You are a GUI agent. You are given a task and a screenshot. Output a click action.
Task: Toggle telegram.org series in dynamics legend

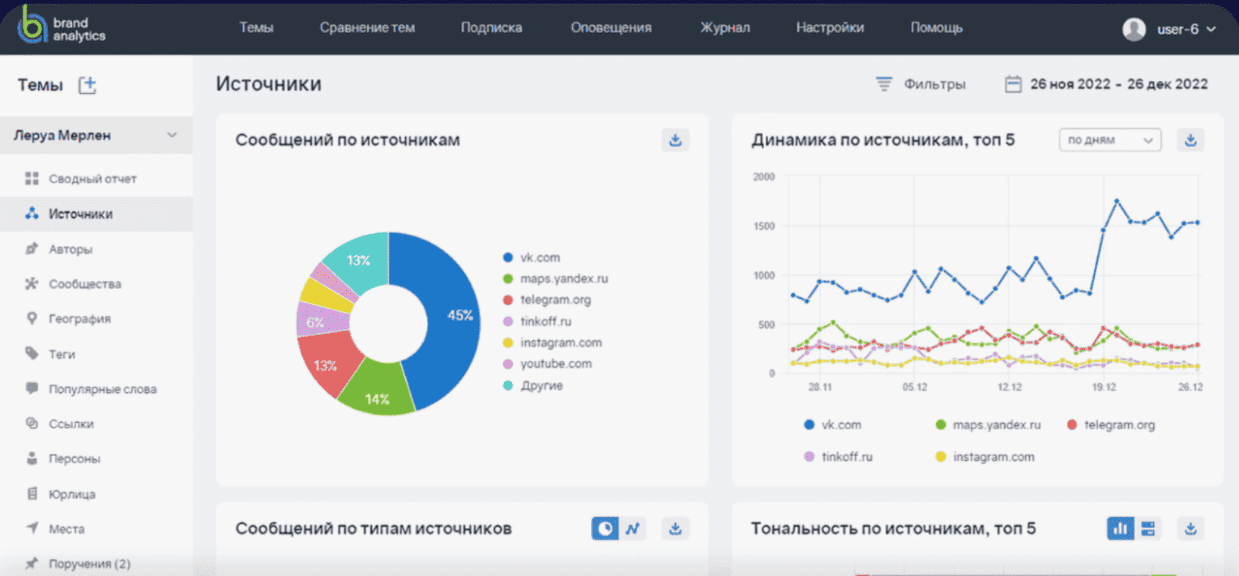click(x=1110, y=425)
